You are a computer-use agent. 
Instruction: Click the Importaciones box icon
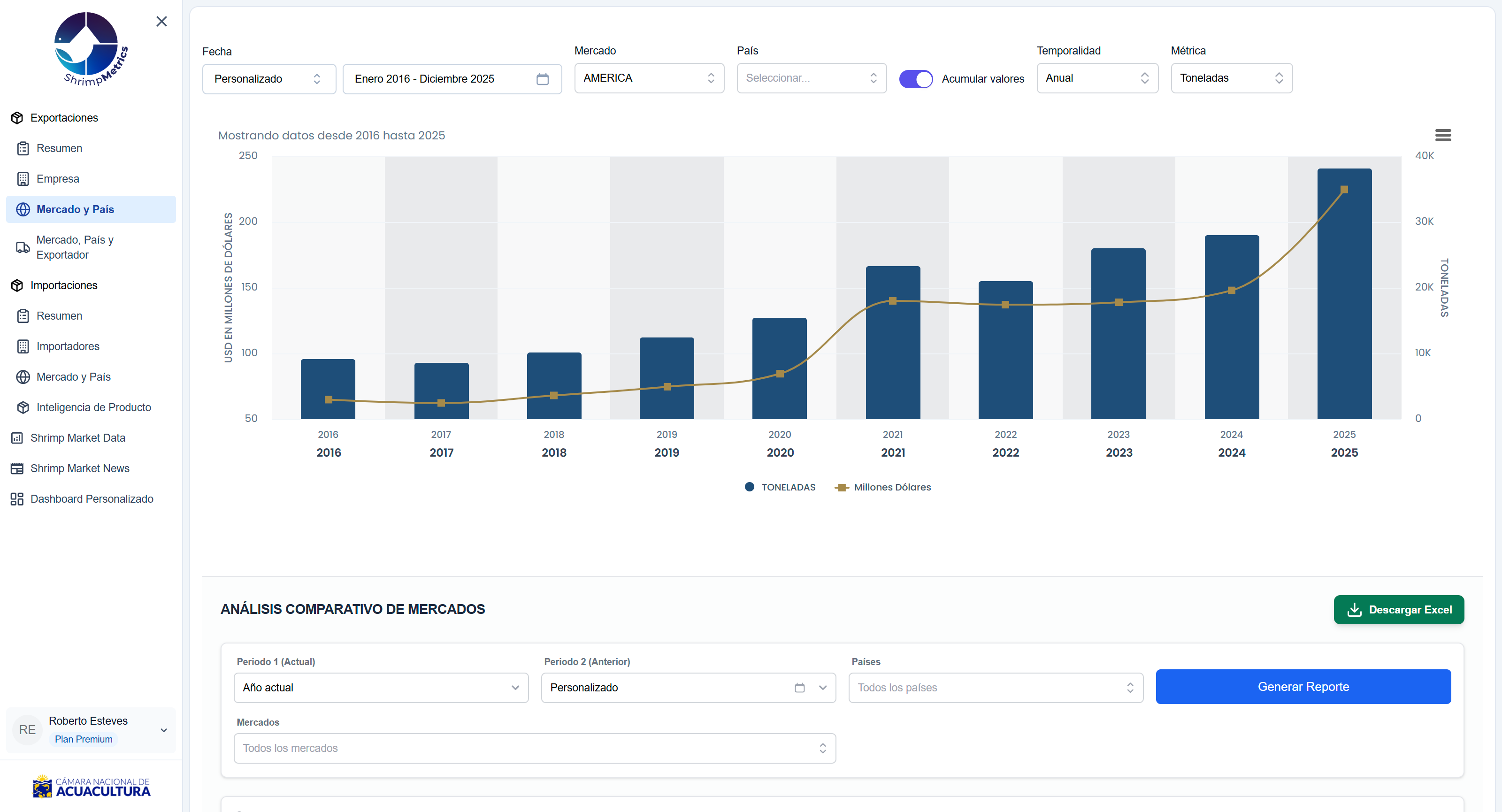17,285
